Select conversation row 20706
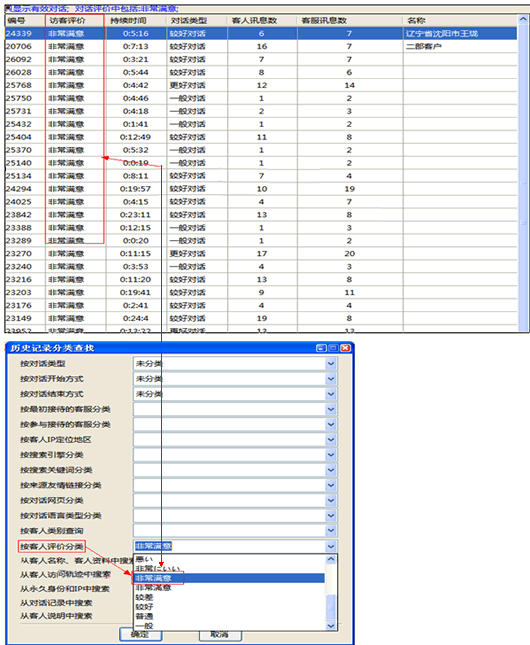Viewport: 530px width, 645px height. tap(261, 46)
